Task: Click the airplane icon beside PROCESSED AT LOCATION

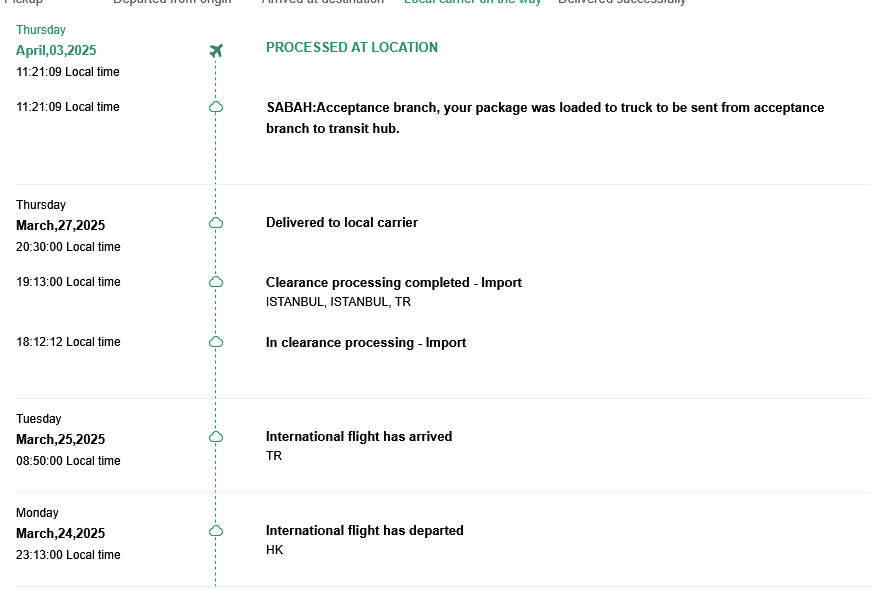Action: coord(216,50)
